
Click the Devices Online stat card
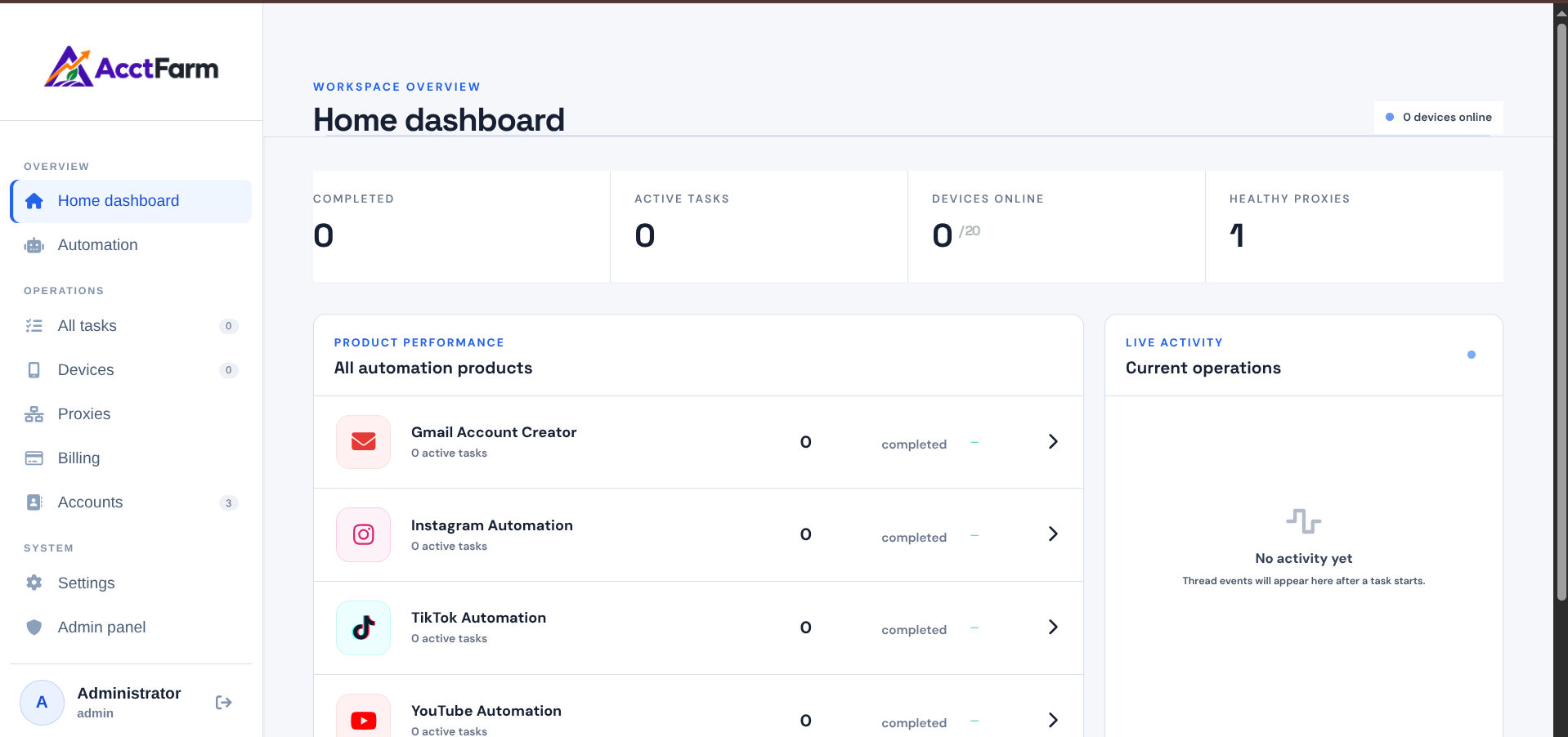1057,226
